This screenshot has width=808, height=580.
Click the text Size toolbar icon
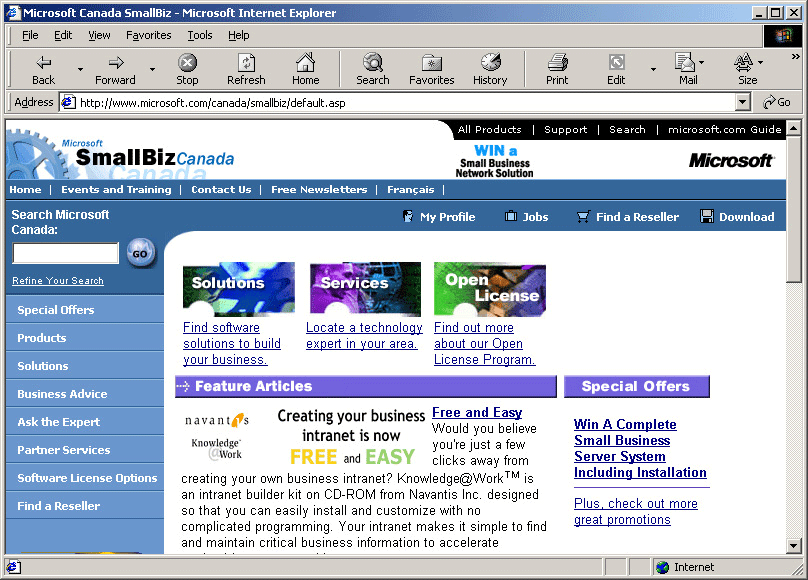point(743,62)
